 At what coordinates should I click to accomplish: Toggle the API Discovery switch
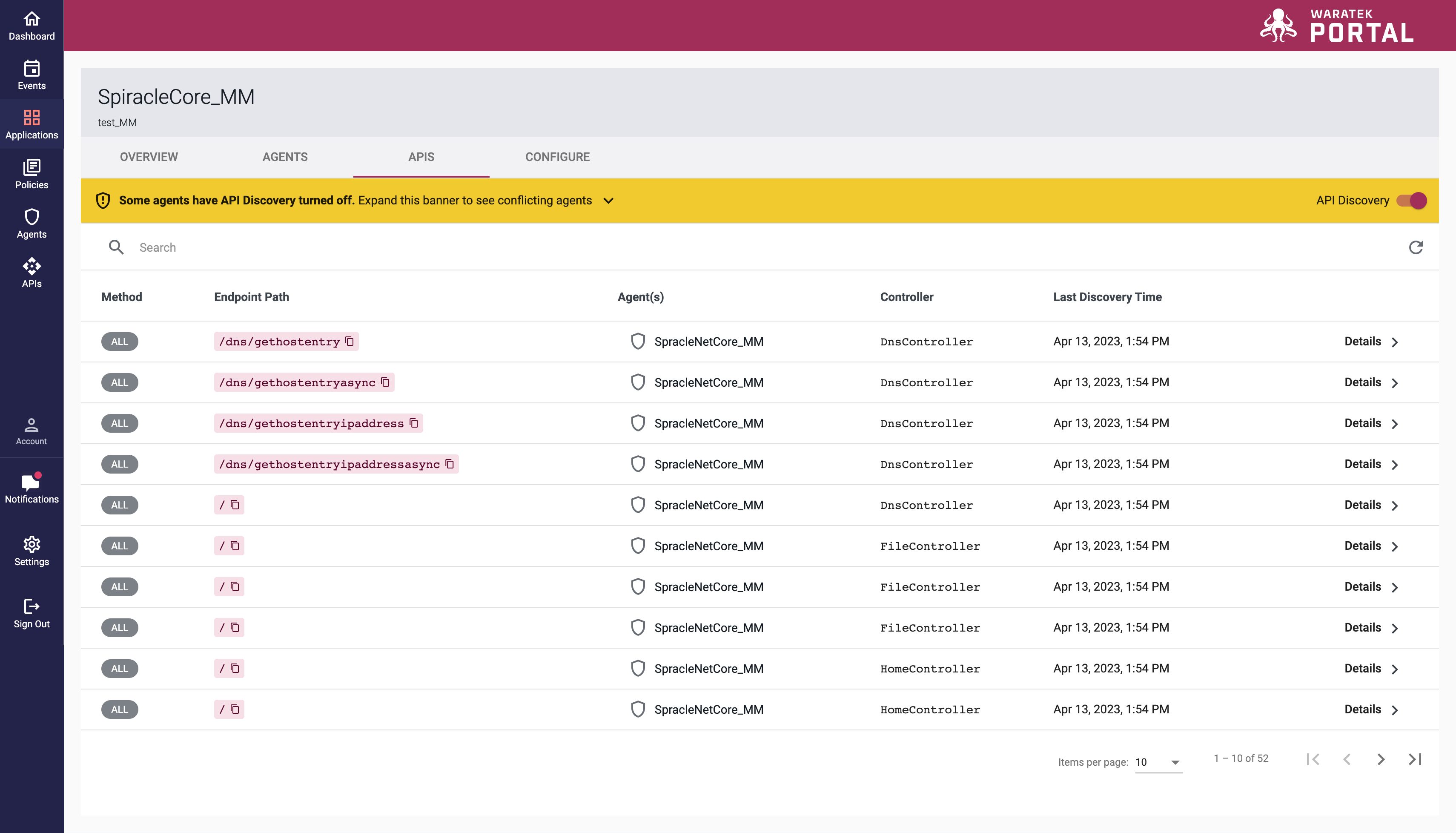coord(1411,200)
